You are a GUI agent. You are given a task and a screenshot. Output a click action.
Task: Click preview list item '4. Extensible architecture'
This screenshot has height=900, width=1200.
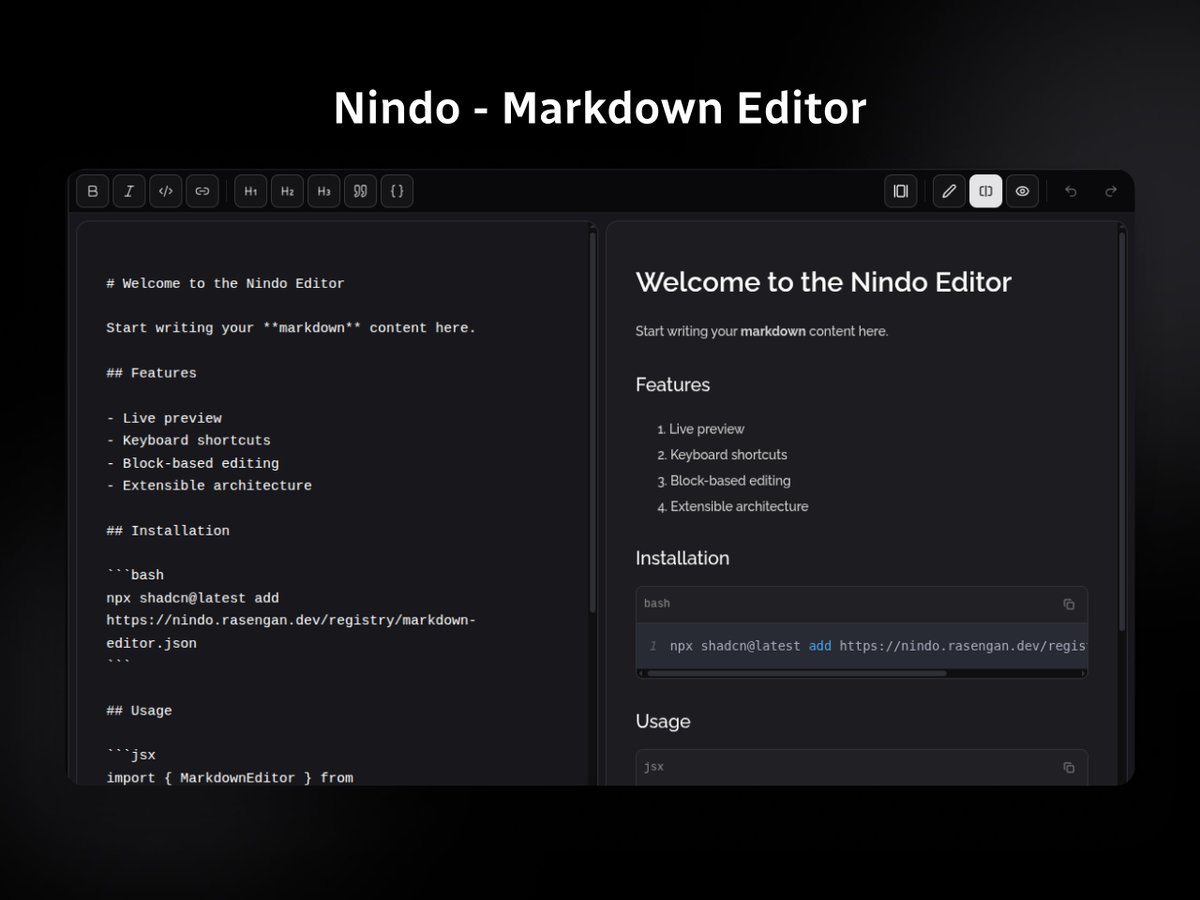coord(733,506)
